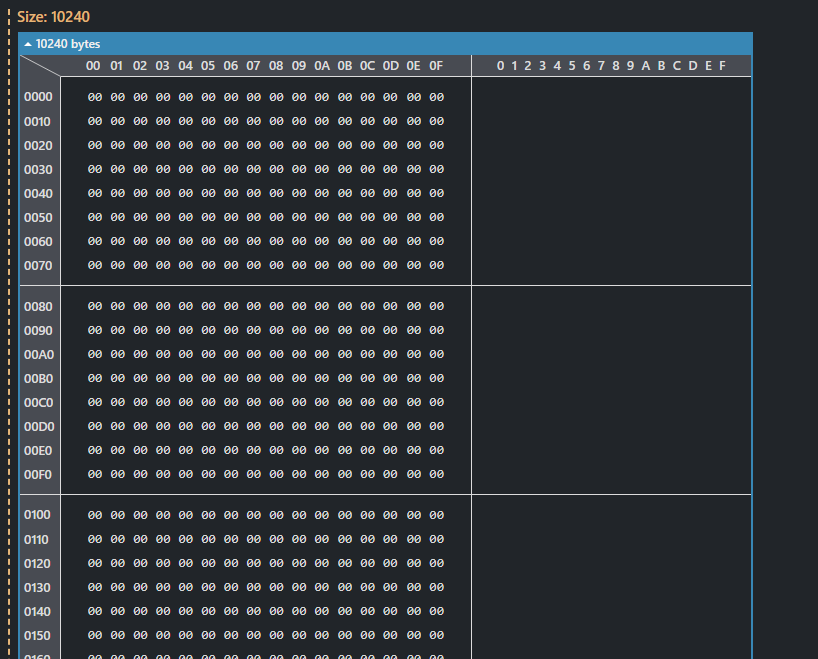Viewport: 818px width, 659px height.
Task: Click first byte in row 0080
Action: (x=95, y=306)
